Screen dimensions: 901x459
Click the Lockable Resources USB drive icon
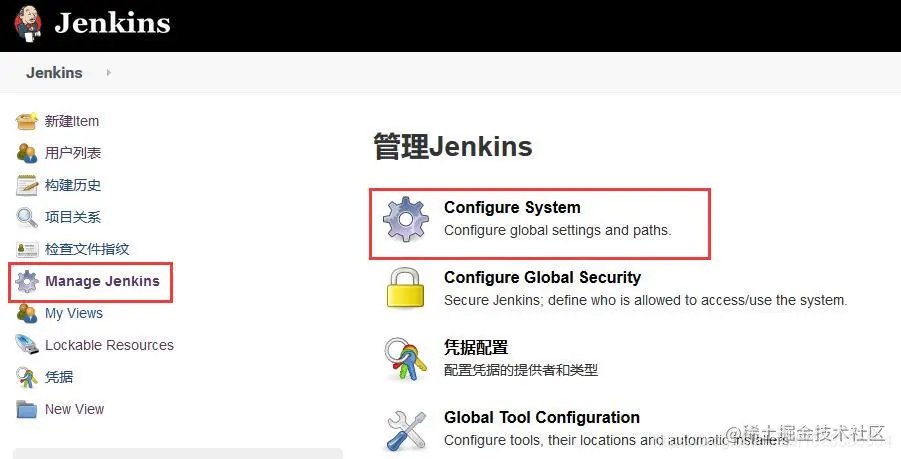(x=26, y=345)
